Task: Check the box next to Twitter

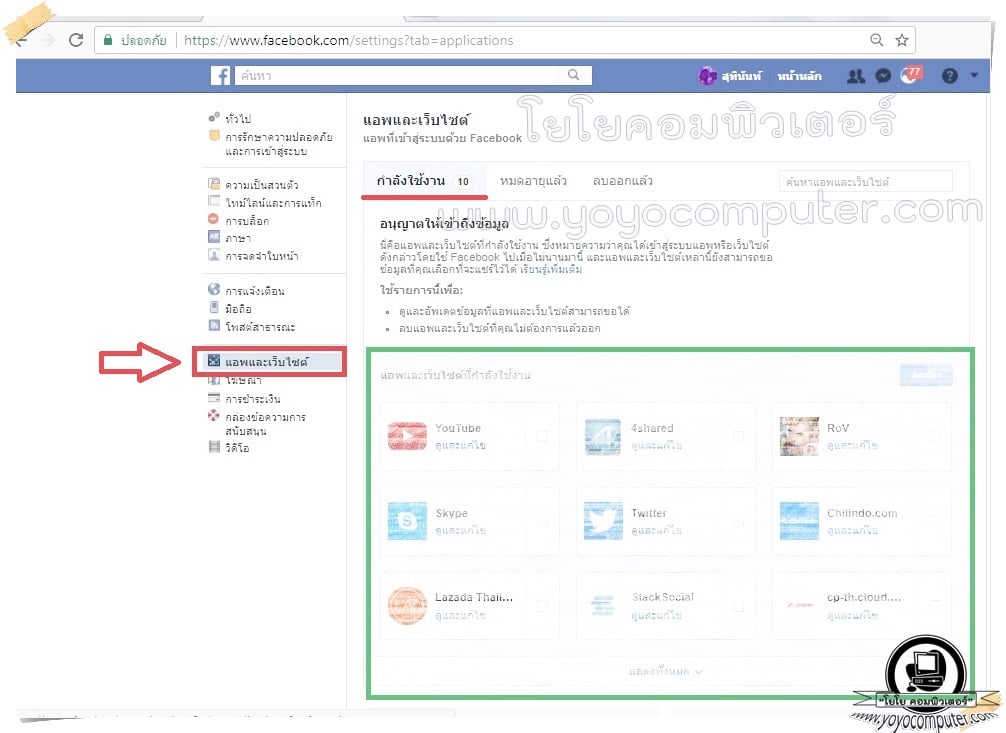Action: (x=738, y=521)
